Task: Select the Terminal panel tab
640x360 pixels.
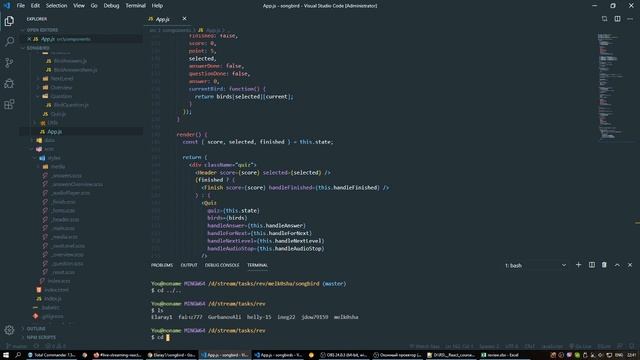Action: click(257, 265)
